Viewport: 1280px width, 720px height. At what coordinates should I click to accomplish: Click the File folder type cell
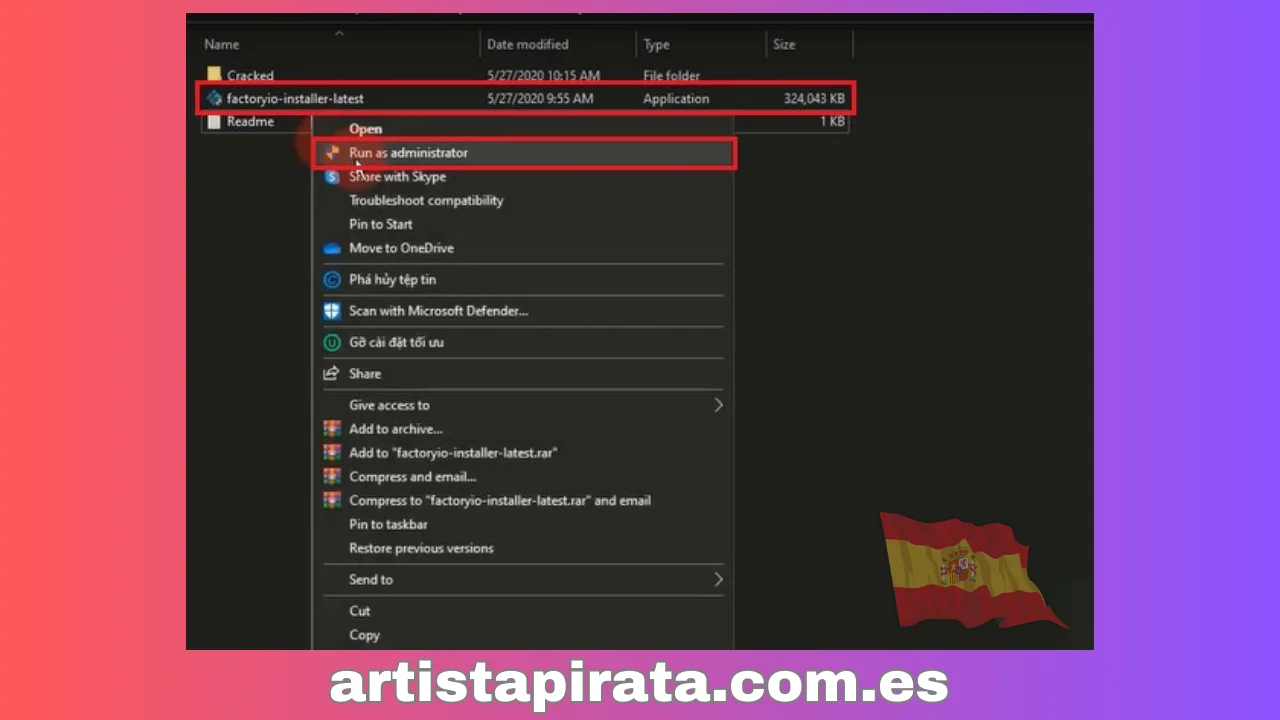pos(672,75)
